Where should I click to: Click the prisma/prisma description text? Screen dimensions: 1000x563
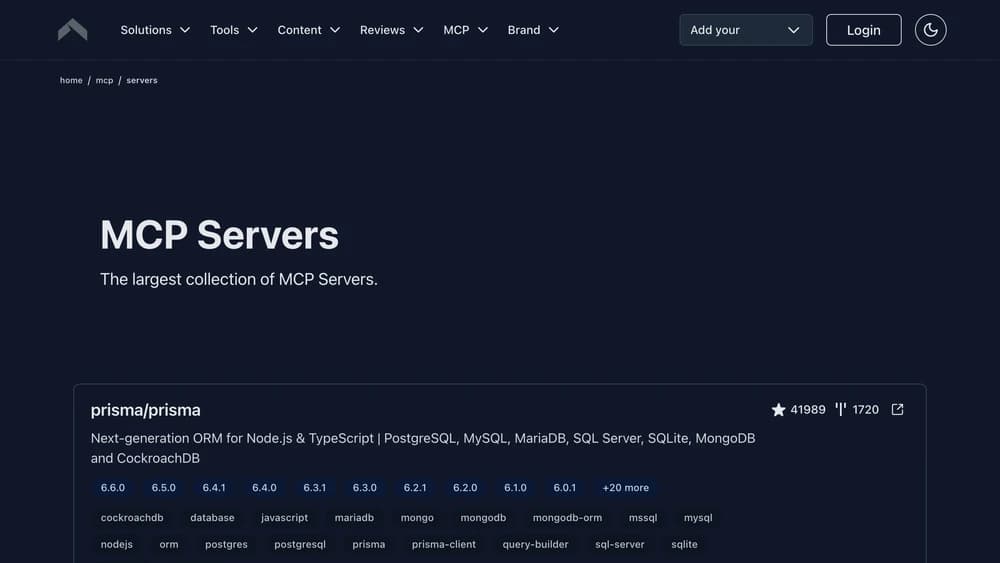click(x=423, y=448)
